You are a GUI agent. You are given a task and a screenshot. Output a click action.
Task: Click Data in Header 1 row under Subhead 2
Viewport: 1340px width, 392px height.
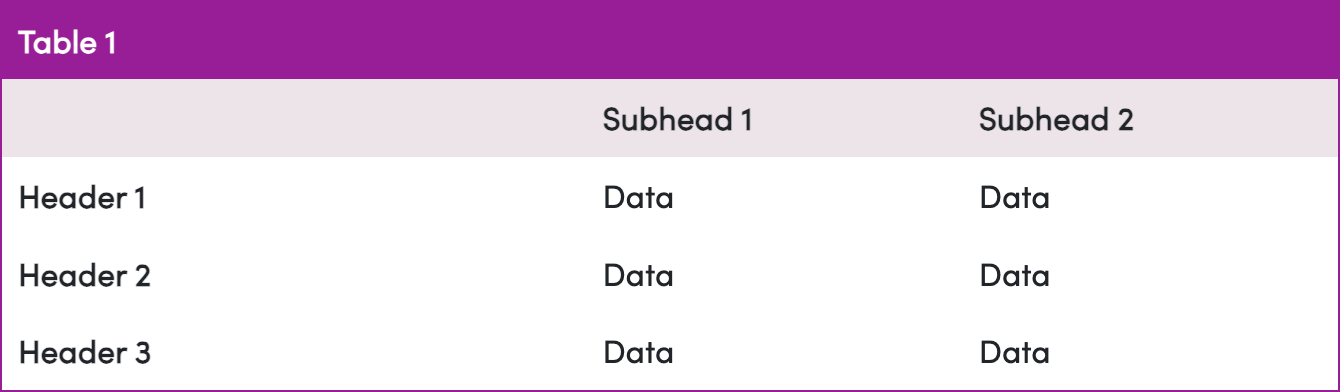[1014, 198]
